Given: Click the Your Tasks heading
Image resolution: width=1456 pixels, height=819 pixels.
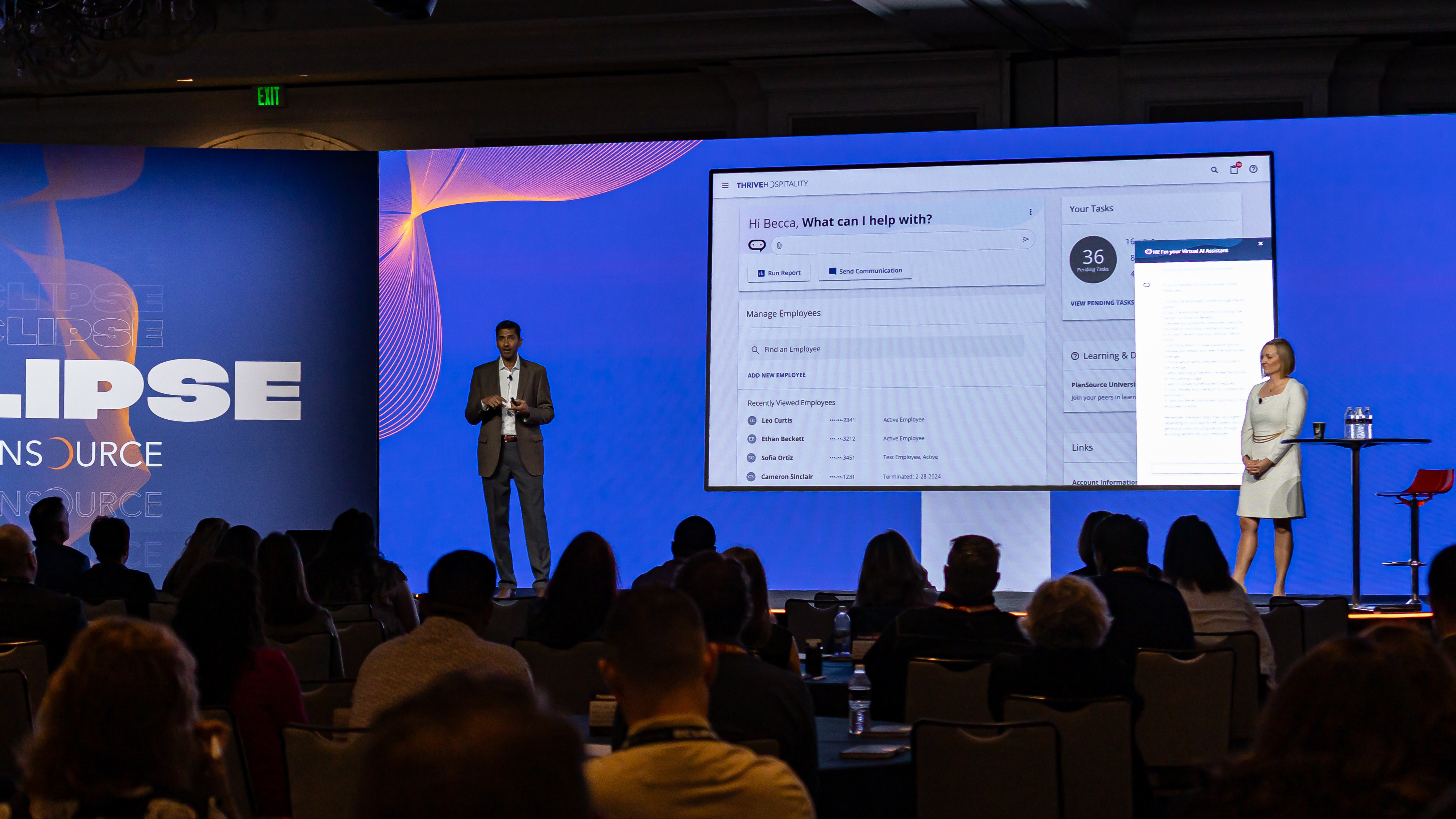Looking at the screenshot, I should tap(1091, 208).
